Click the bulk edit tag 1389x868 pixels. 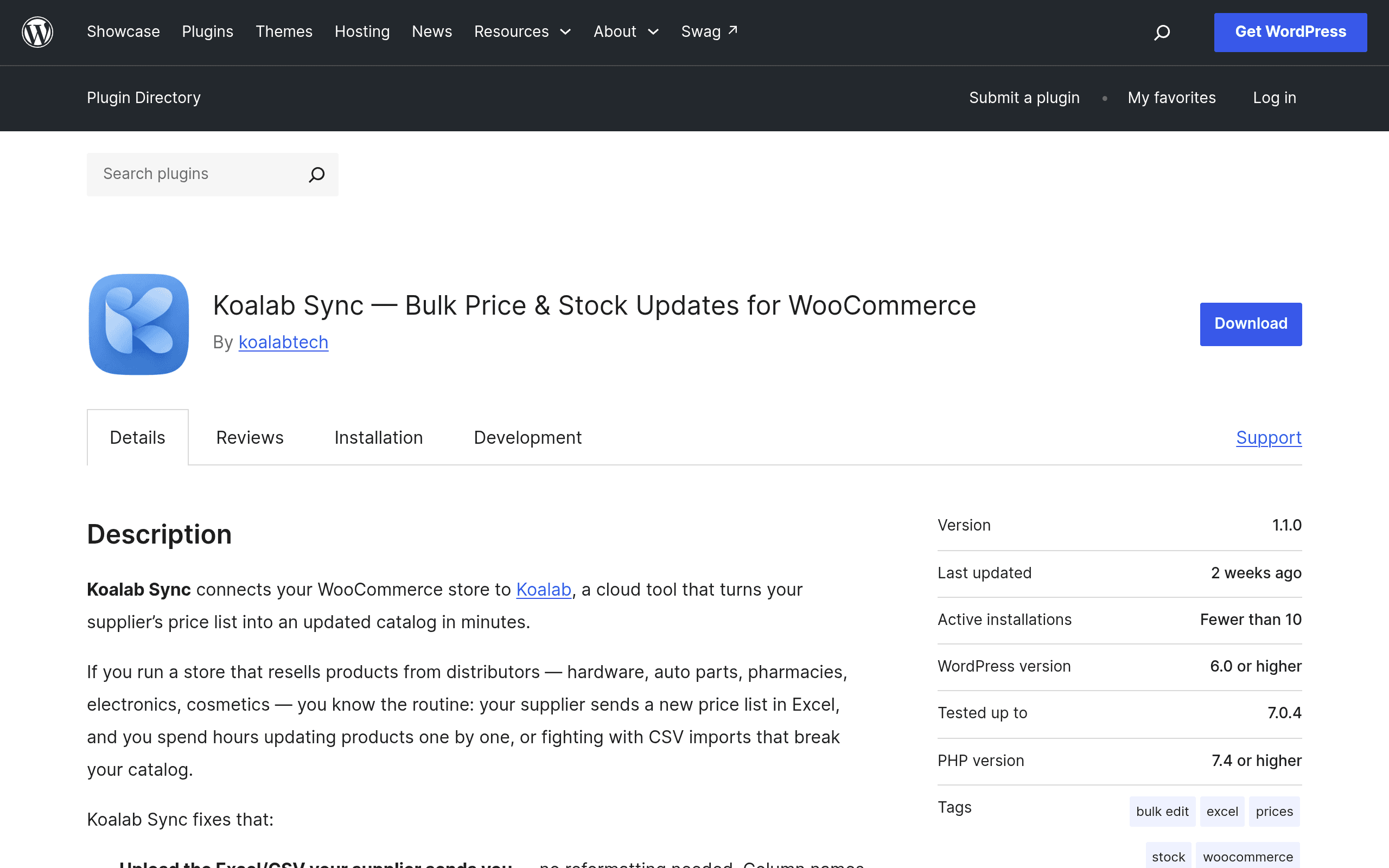click(1162, 811)
